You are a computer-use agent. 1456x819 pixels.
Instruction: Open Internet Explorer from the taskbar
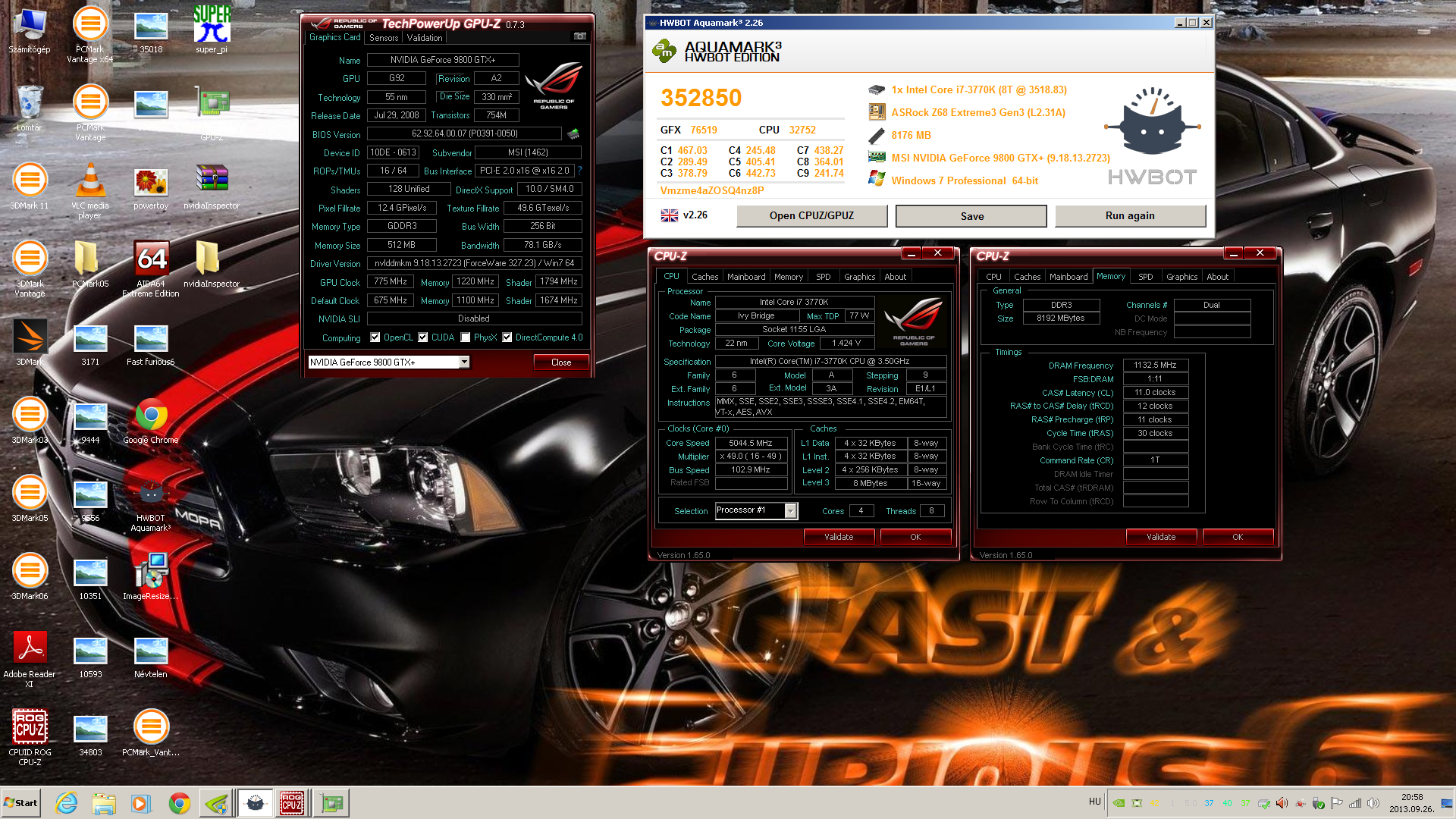click(67, 803)
